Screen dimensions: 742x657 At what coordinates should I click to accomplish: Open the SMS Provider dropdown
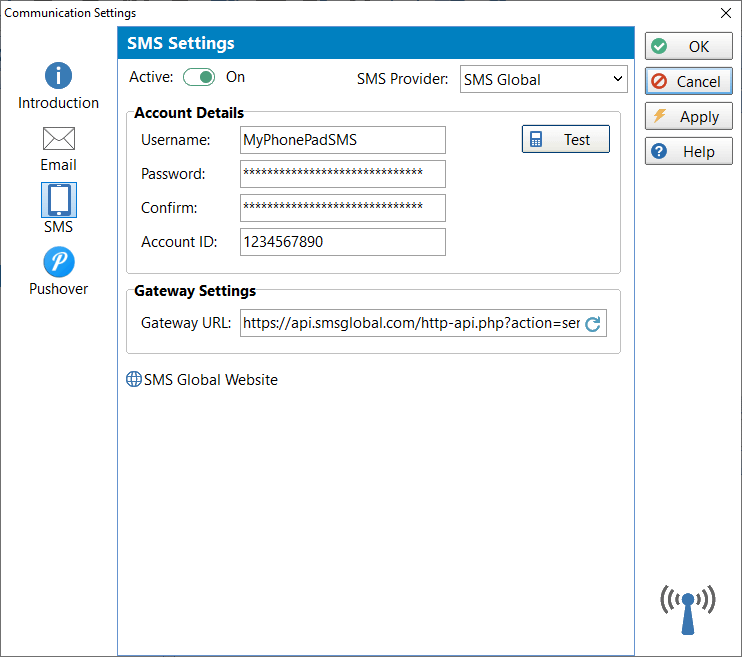[543, 80]
